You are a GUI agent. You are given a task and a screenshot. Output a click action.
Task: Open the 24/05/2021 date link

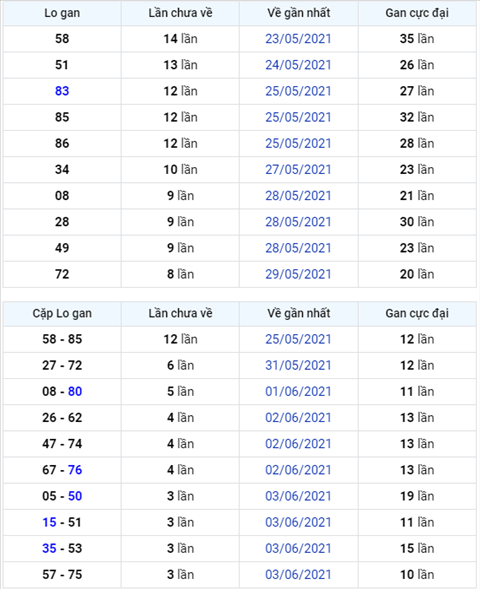[x=298, y=65]
